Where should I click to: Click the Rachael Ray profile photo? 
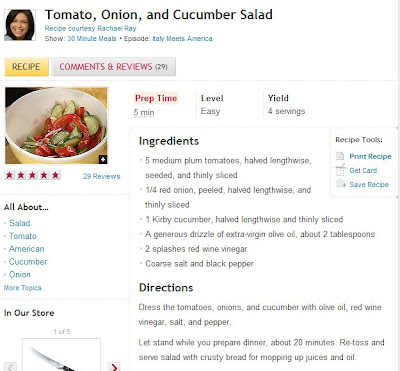coord(20,25)
